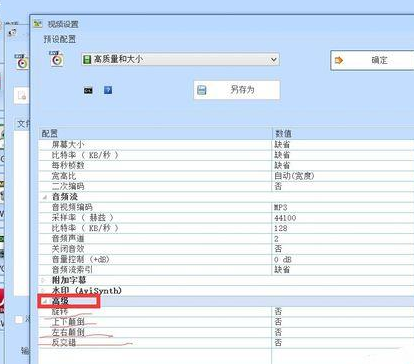Select the 反交错 row
Screen dimensions: 414x364
click(x=226, y=343)
